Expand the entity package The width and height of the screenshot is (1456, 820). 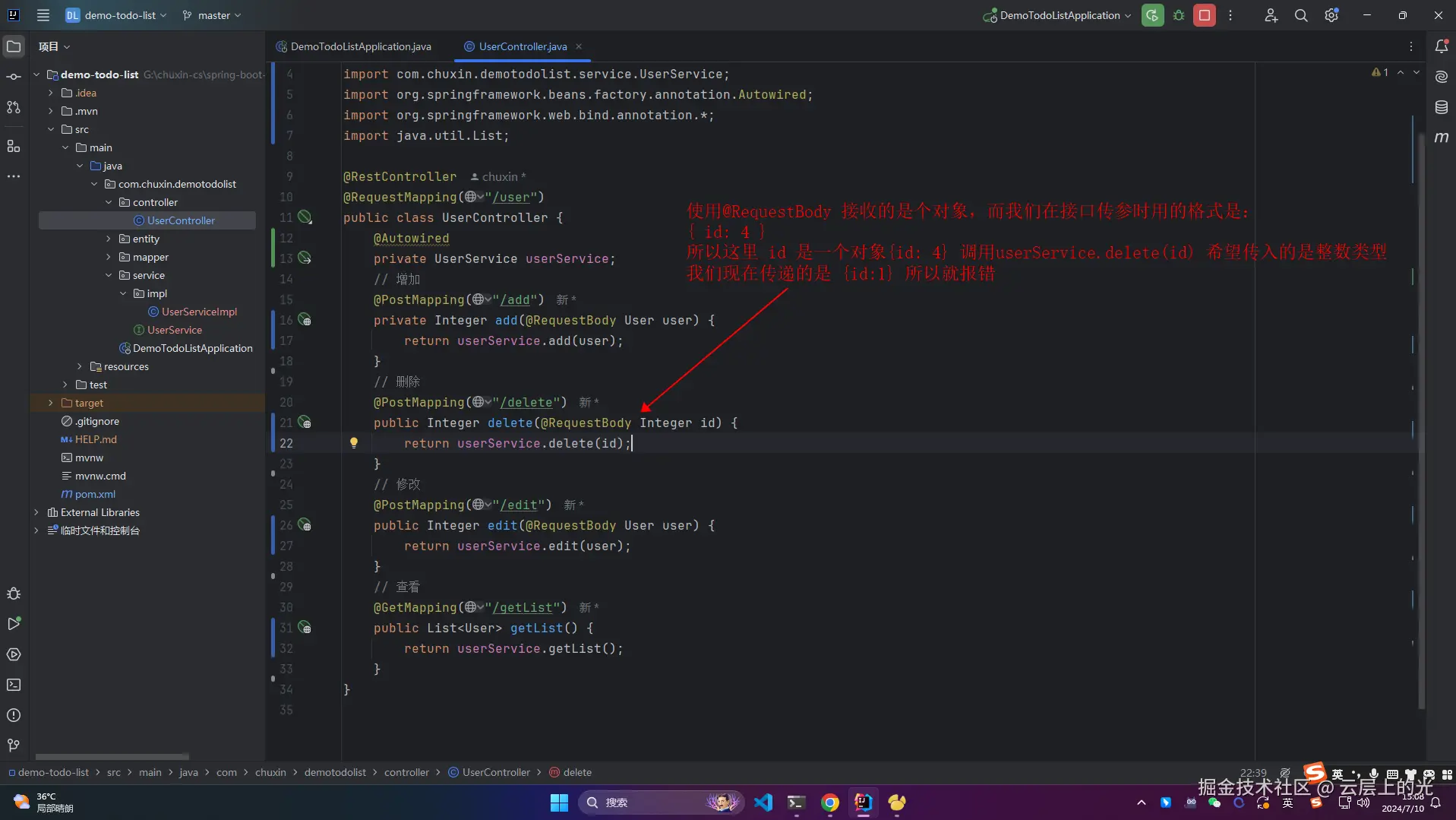coord(109,239)
